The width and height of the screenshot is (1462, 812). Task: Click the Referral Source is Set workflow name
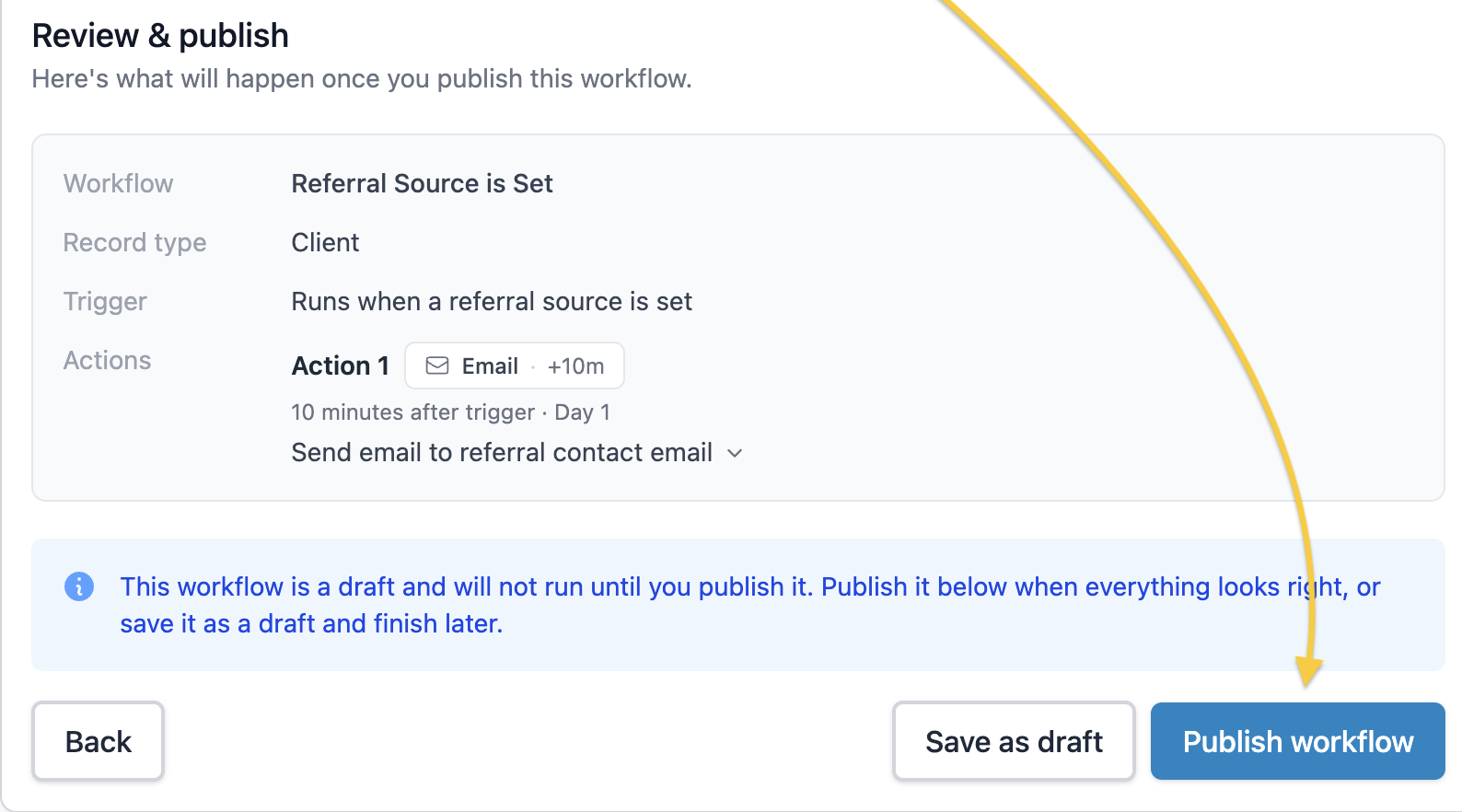point(423,183)
